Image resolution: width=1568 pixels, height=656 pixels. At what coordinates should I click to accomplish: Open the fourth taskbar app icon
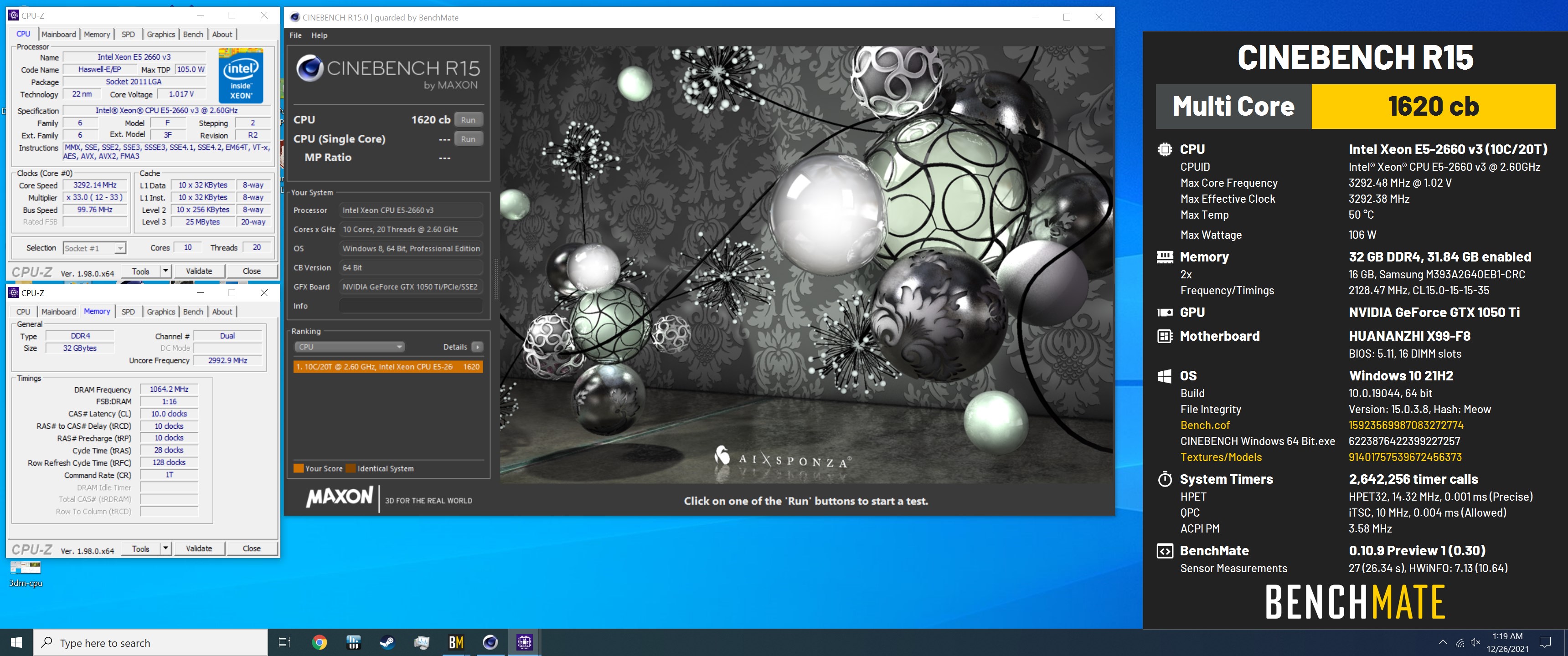point(421,643)
